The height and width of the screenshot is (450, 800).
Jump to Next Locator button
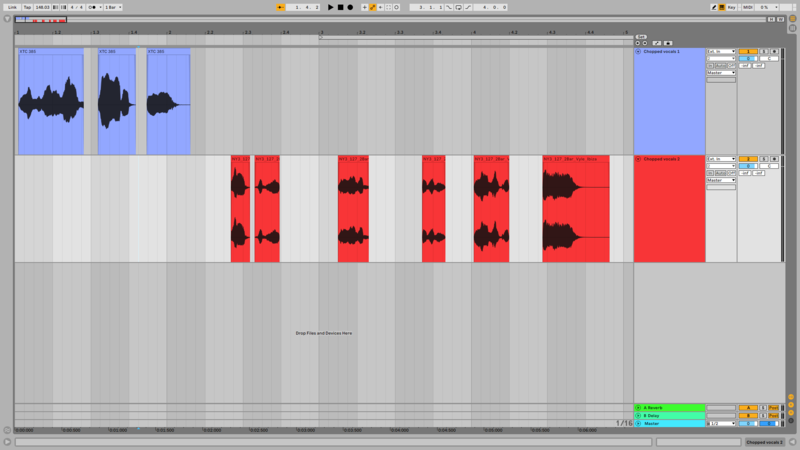[x=645, y=43]
